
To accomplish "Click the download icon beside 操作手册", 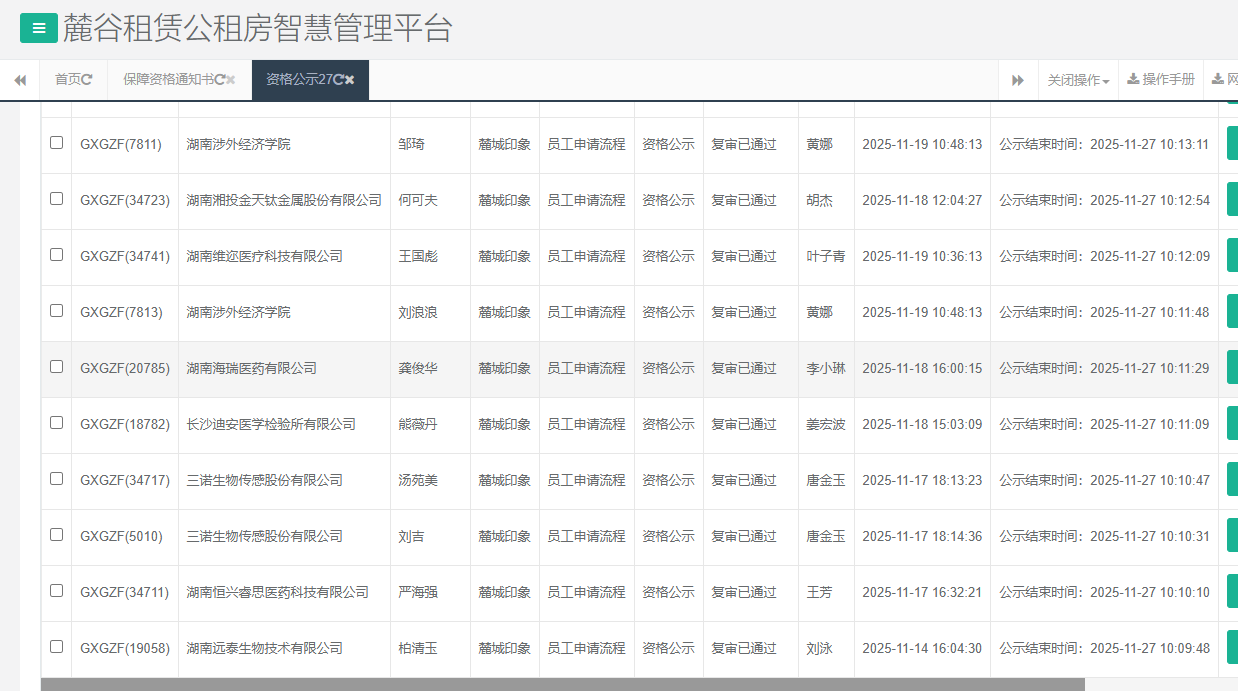I will coord(1131,79).
